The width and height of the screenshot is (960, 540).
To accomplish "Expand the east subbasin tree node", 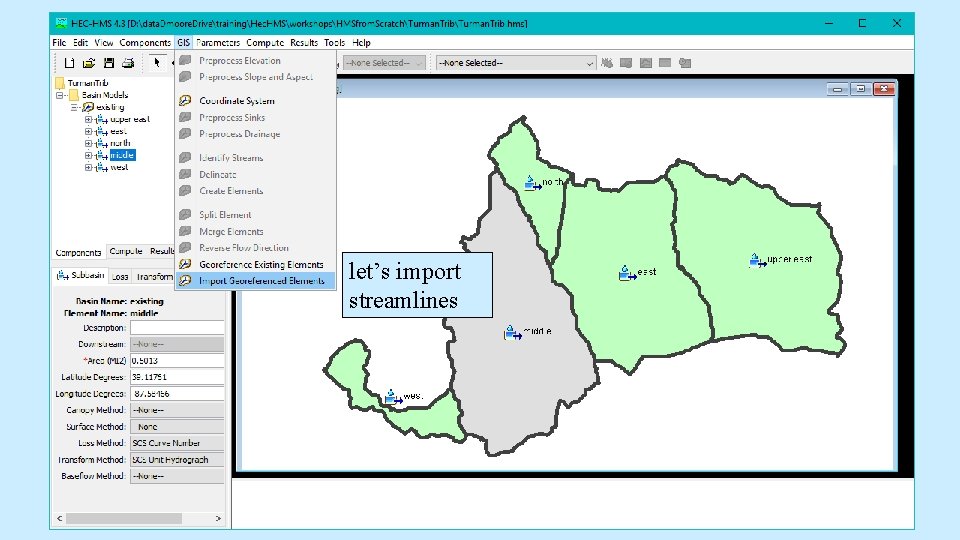I will (x=88, y=131).
